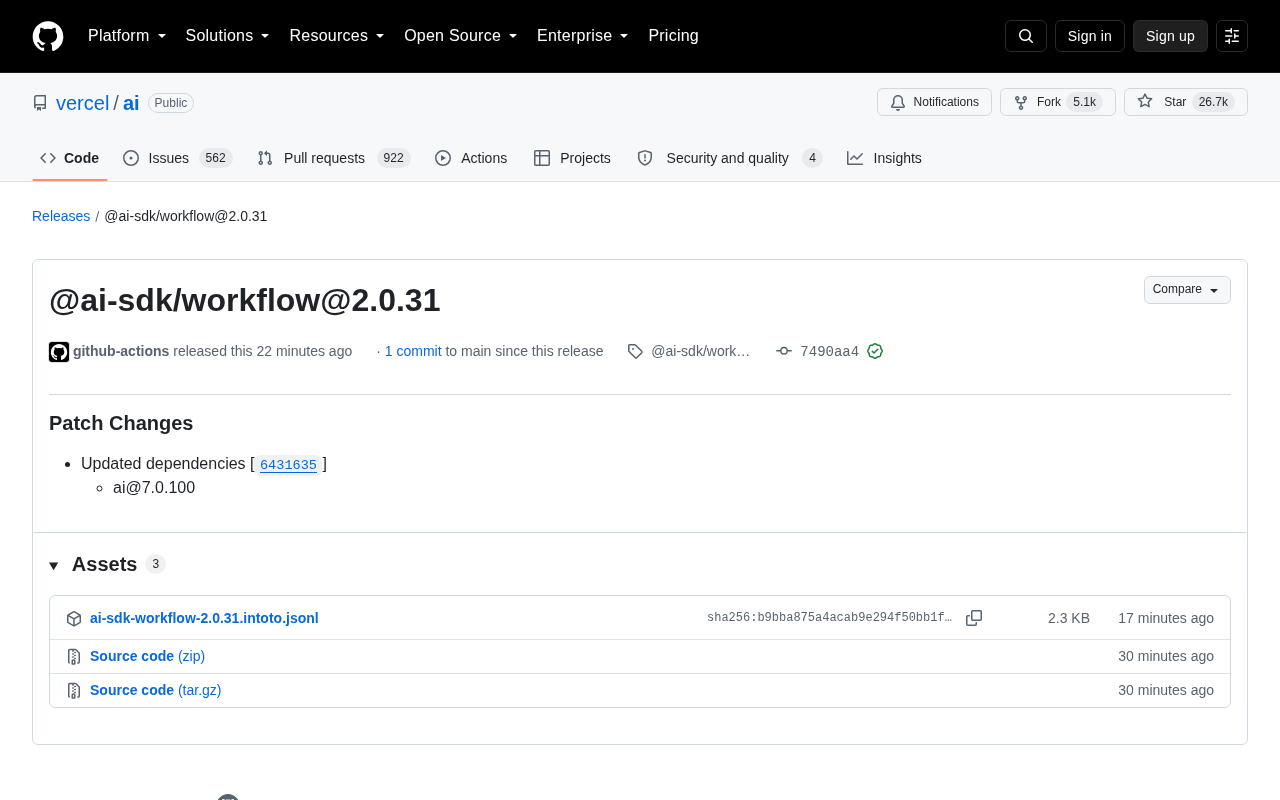
Task: Open the appearance settings sliders icon
Action: (x=1232, y=36)
